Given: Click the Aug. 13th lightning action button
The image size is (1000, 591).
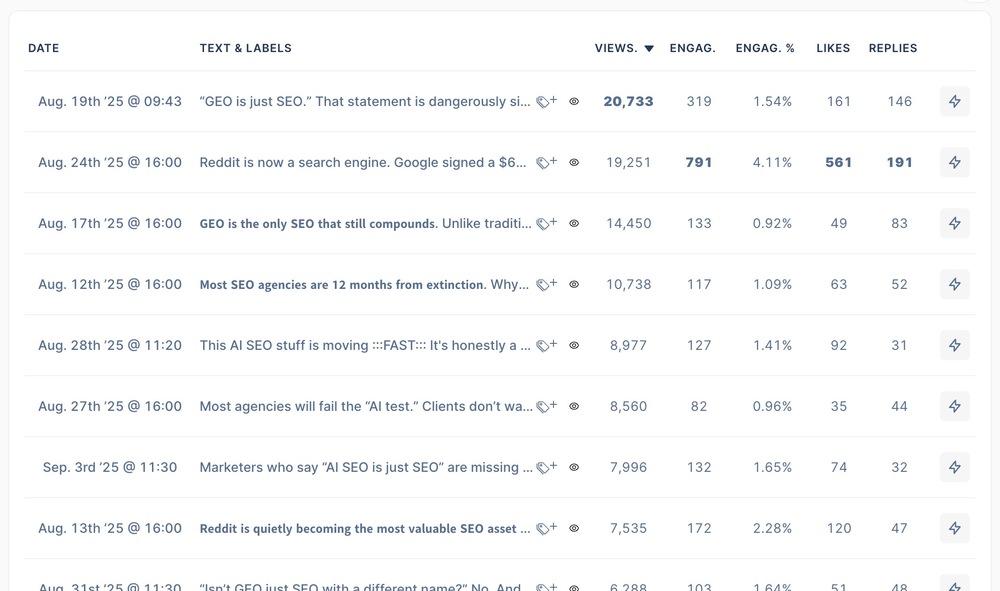Looking at the screenshot, I should coord(954,529).
